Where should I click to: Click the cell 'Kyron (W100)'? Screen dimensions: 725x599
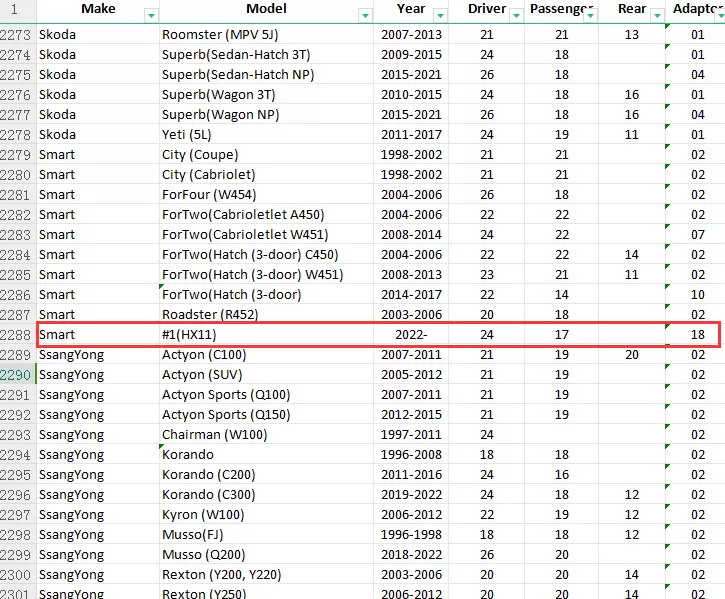[266, 514]
